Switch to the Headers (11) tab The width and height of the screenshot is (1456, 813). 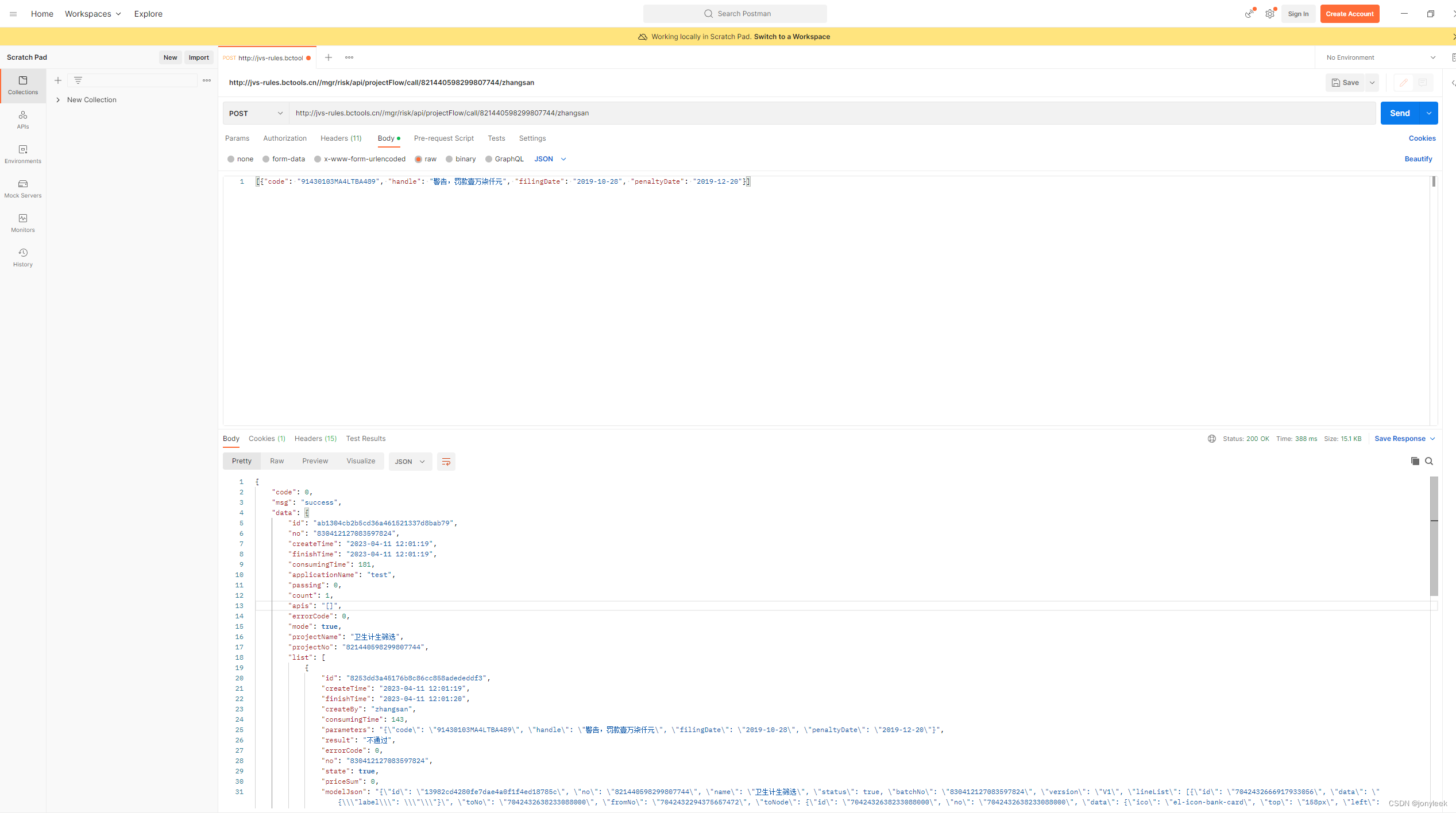341,138
